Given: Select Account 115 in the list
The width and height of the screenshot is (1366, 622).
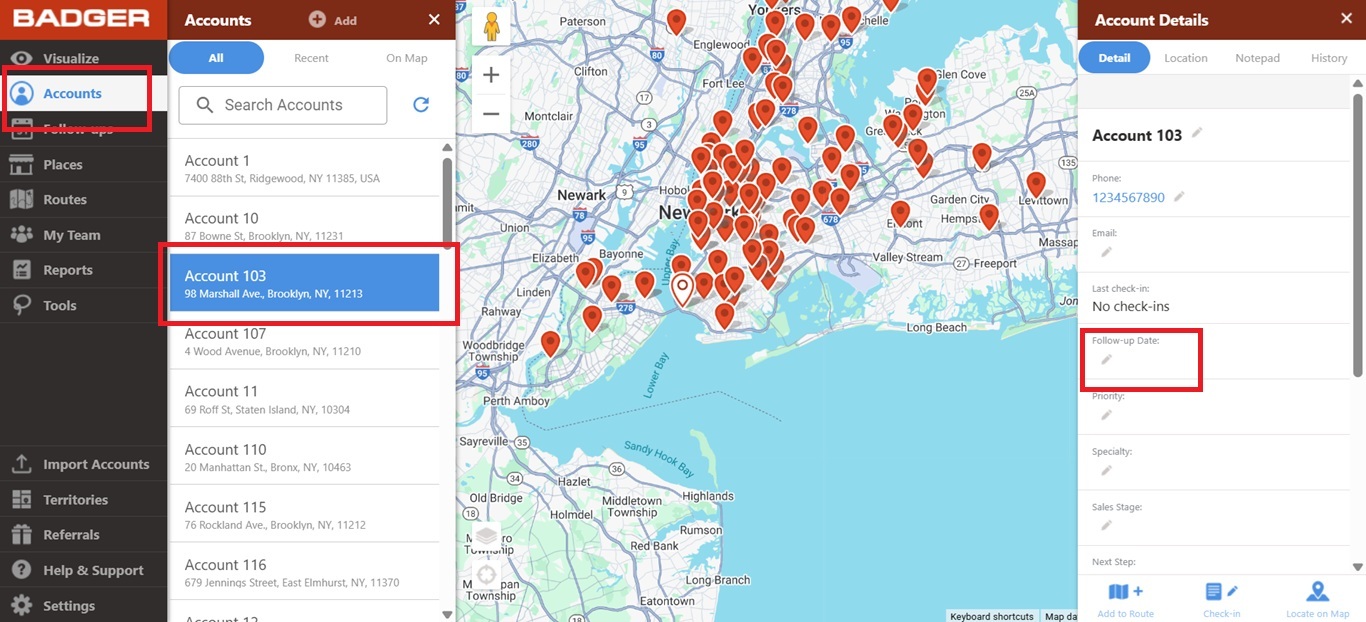Looking at the screenshot, I should click(x=304, y=514).
